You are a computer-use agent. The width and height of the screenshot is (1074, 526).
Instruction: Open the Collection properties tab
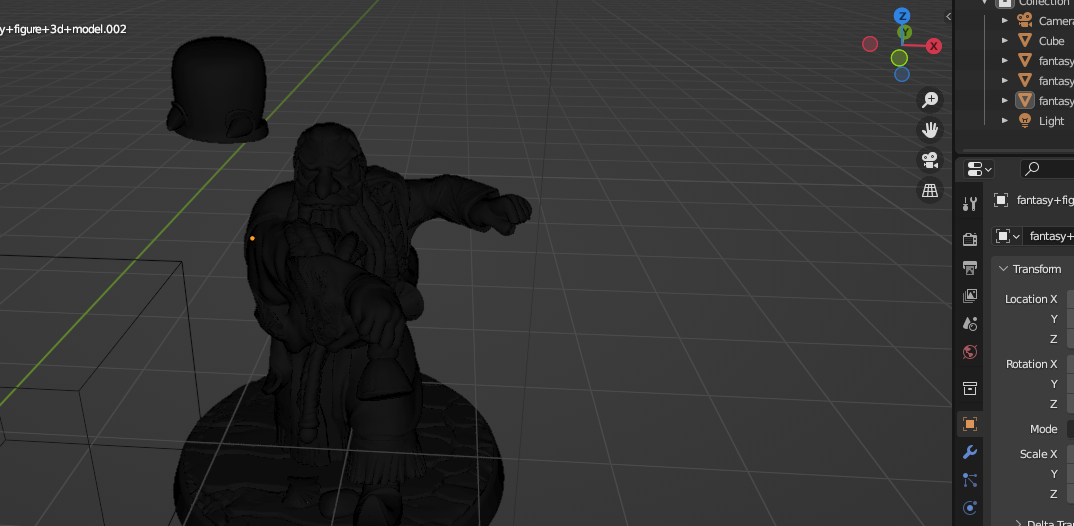[969, 388]
